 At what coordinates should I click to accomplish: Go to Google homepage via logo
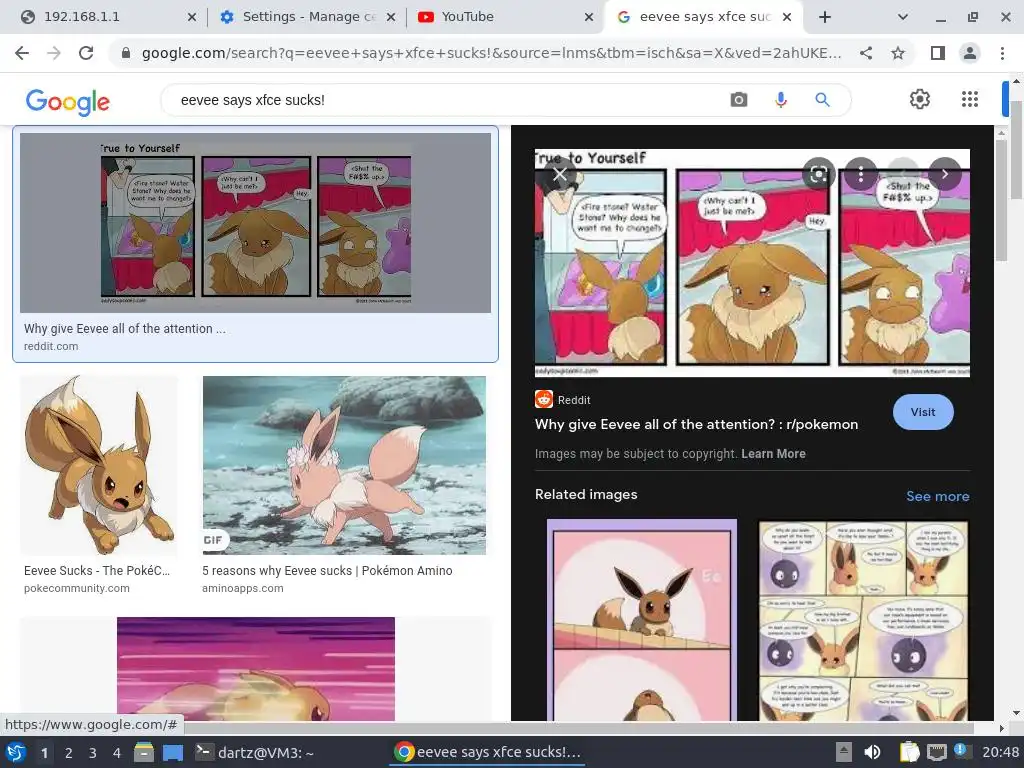pyautogui.click(x=68, y=101)
